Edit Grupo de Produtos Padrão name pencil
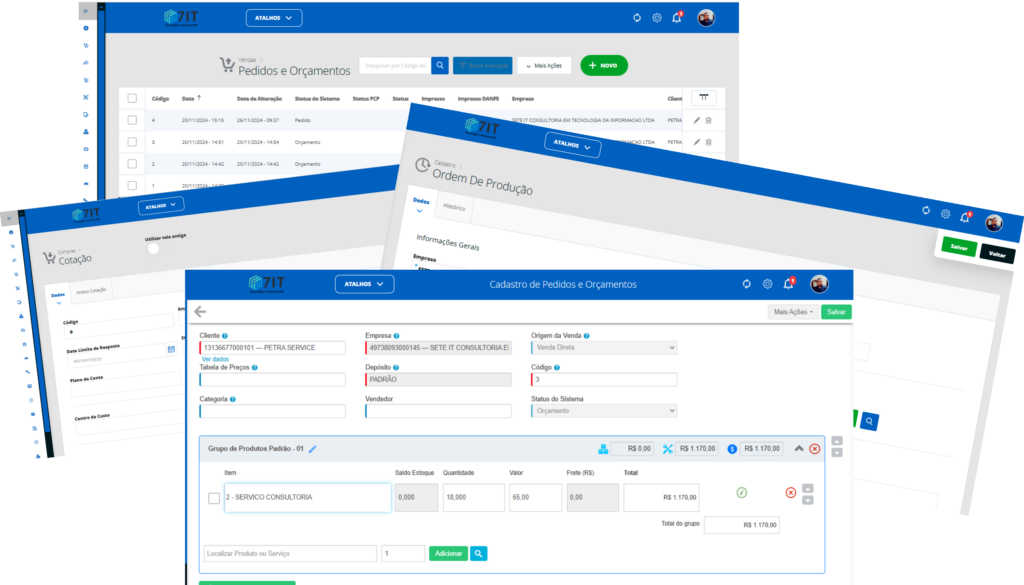This screenshot has width=1024, height=585. 313,449
